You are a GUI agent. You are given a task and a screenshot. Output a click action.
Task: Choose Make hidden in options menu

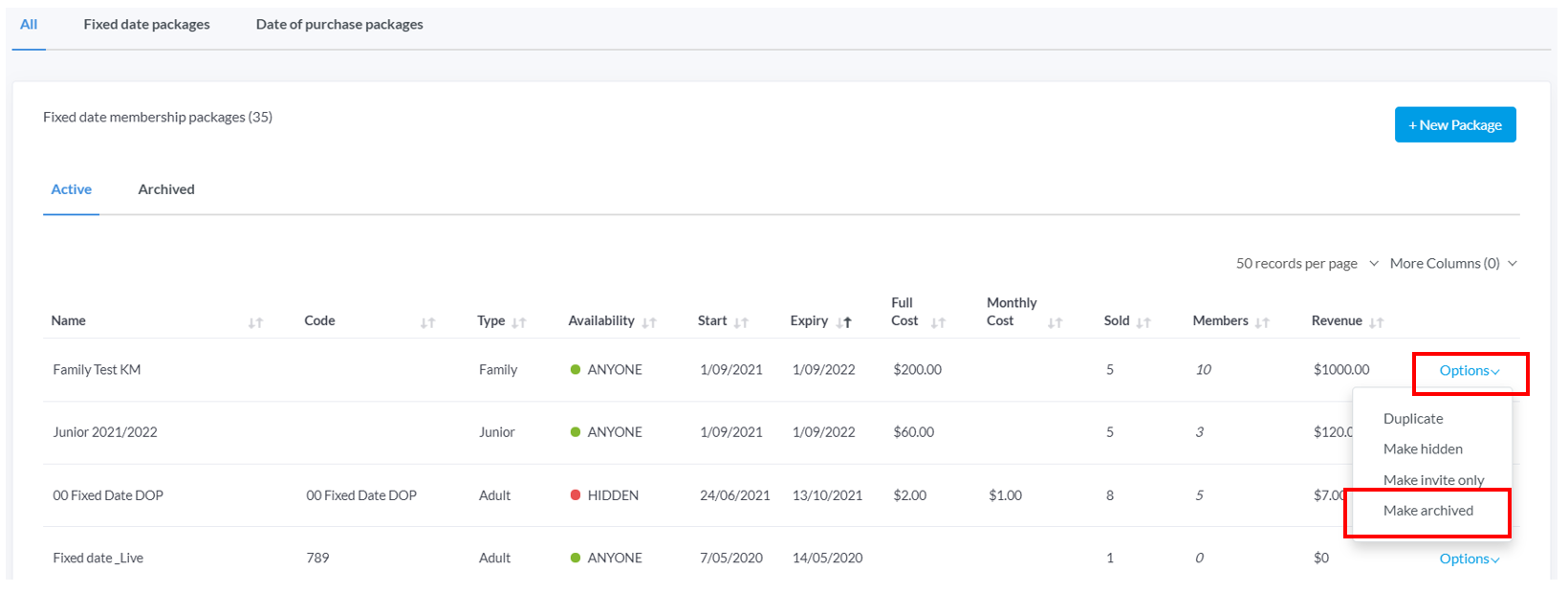click(x=1423, y=449)
